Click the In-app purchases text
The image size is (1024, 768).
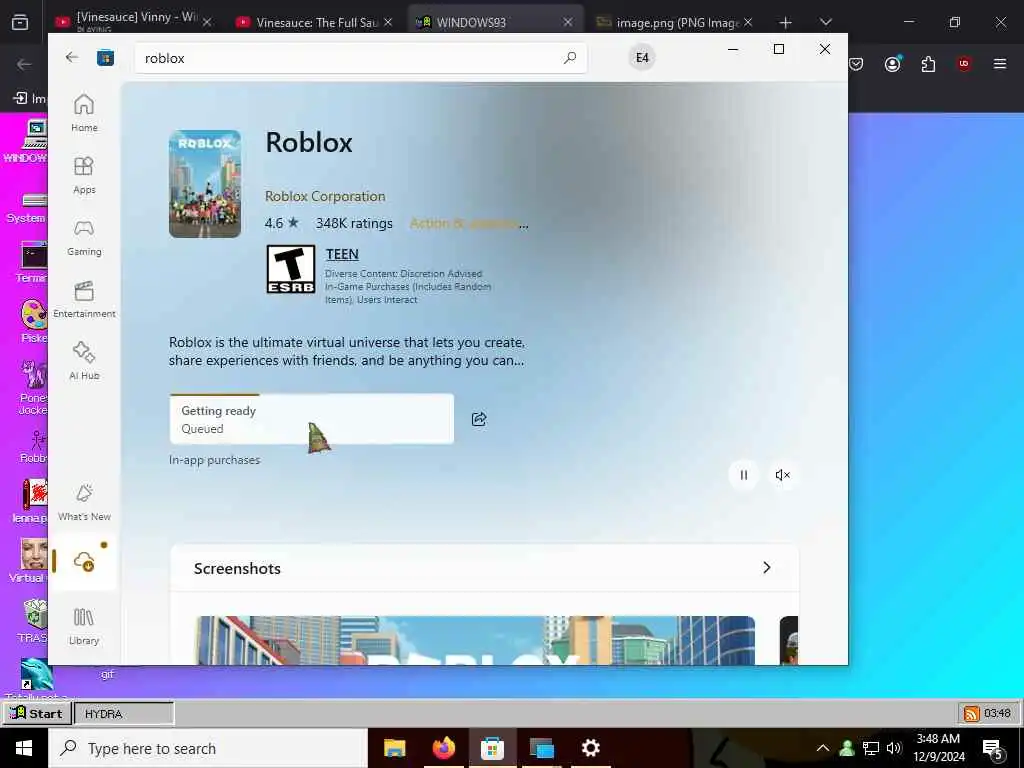pos(214,460)
